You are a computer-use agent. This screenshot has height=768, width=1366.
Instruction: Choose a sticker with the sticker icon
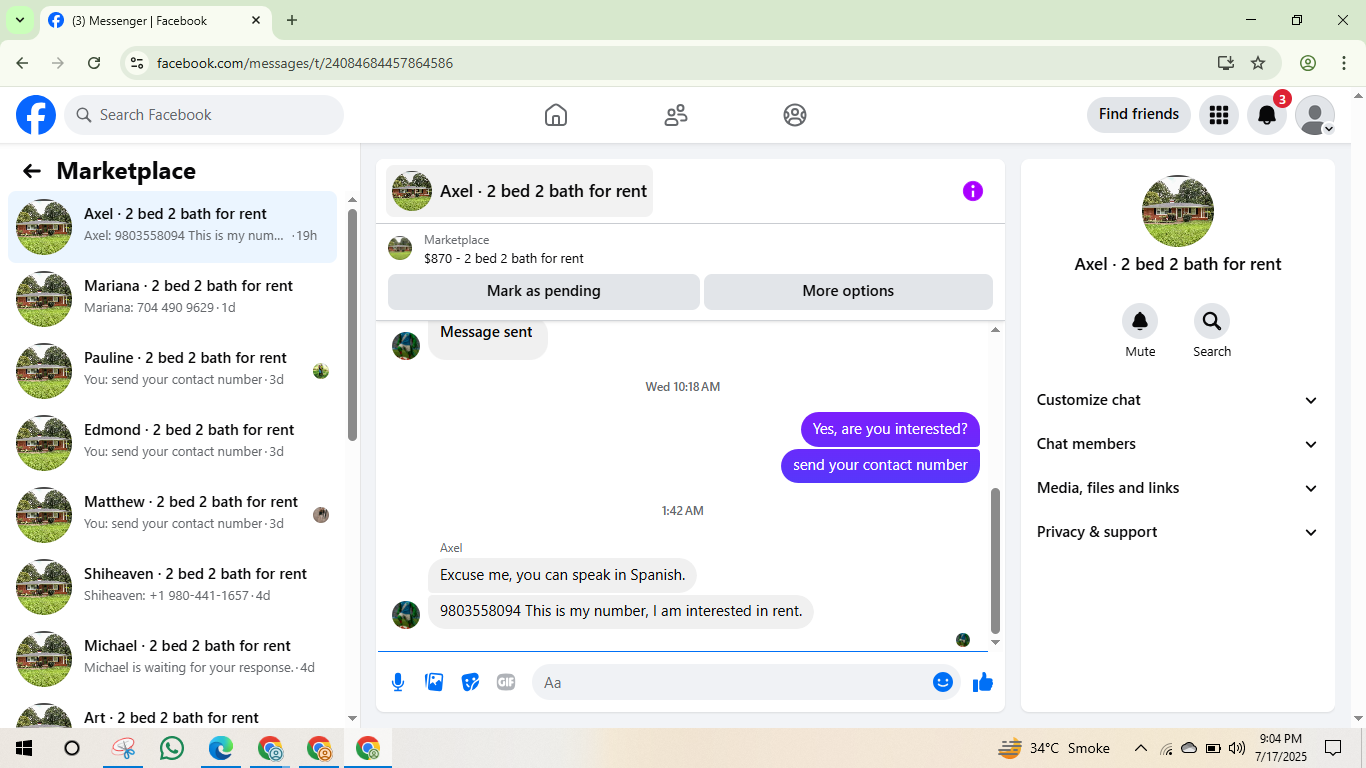[470, 682]
